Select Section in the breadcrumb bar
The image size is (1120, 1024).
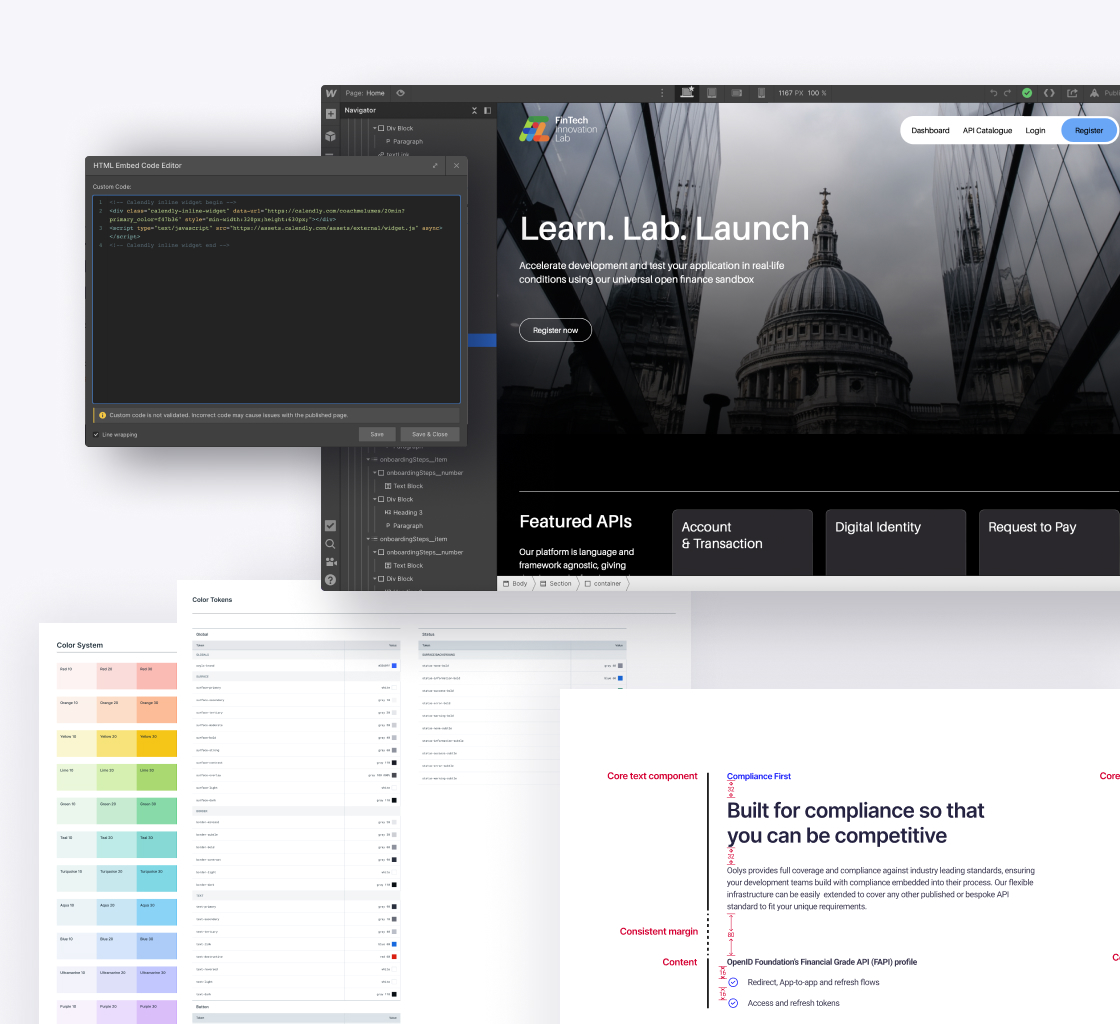tap(556, 583)
